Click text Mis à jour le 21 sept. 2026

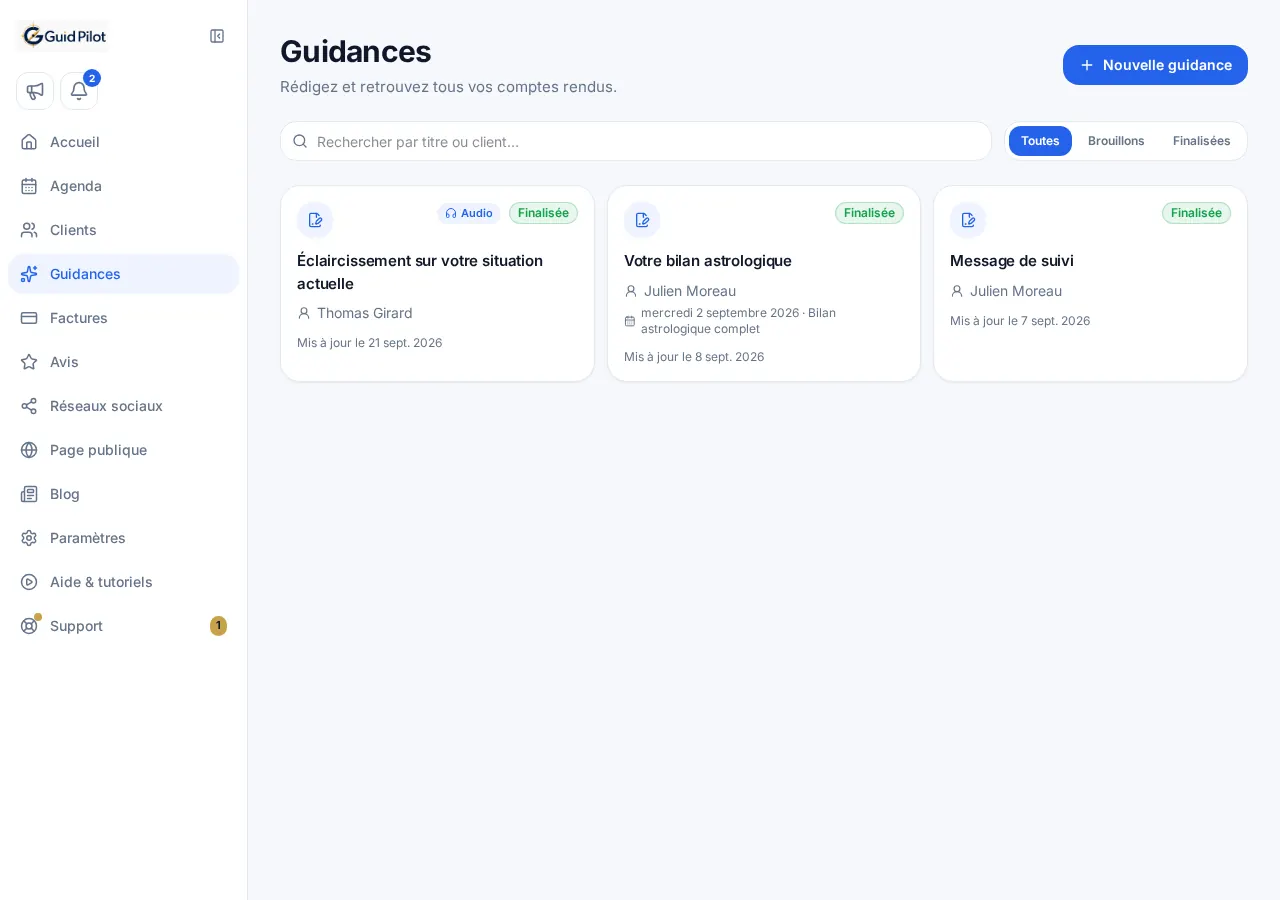(x=370, y=343)
